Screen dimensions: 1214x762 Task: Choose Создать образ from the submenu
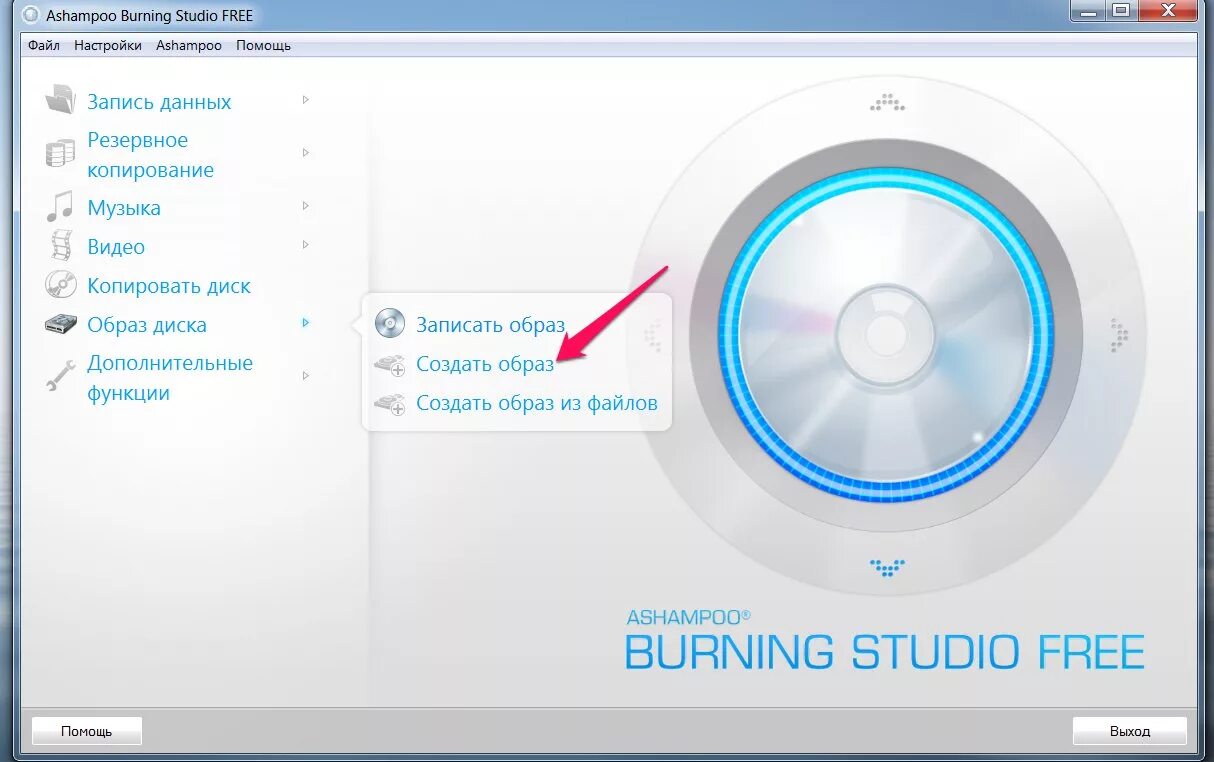point(485,364)
